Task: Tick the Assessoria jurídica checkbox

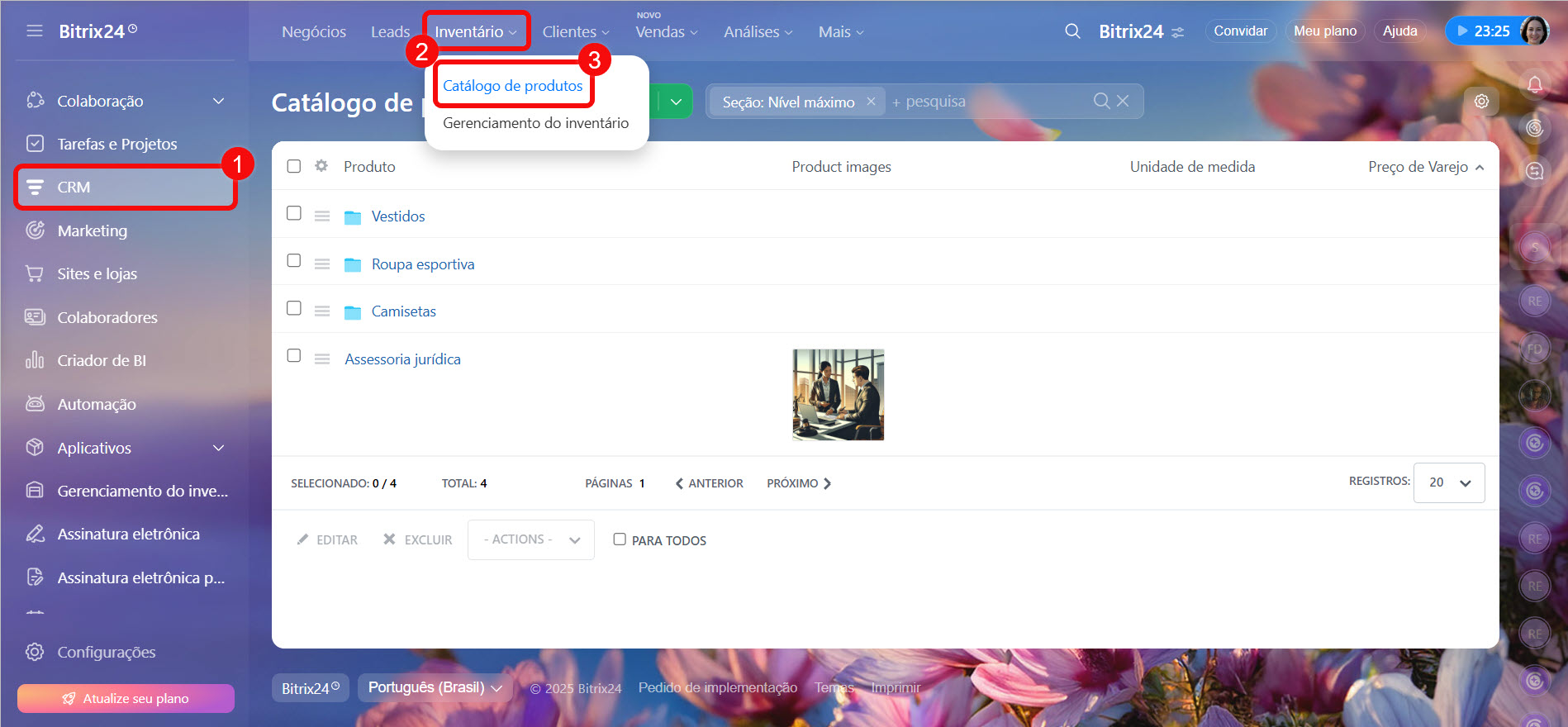Action: (293, 355)
